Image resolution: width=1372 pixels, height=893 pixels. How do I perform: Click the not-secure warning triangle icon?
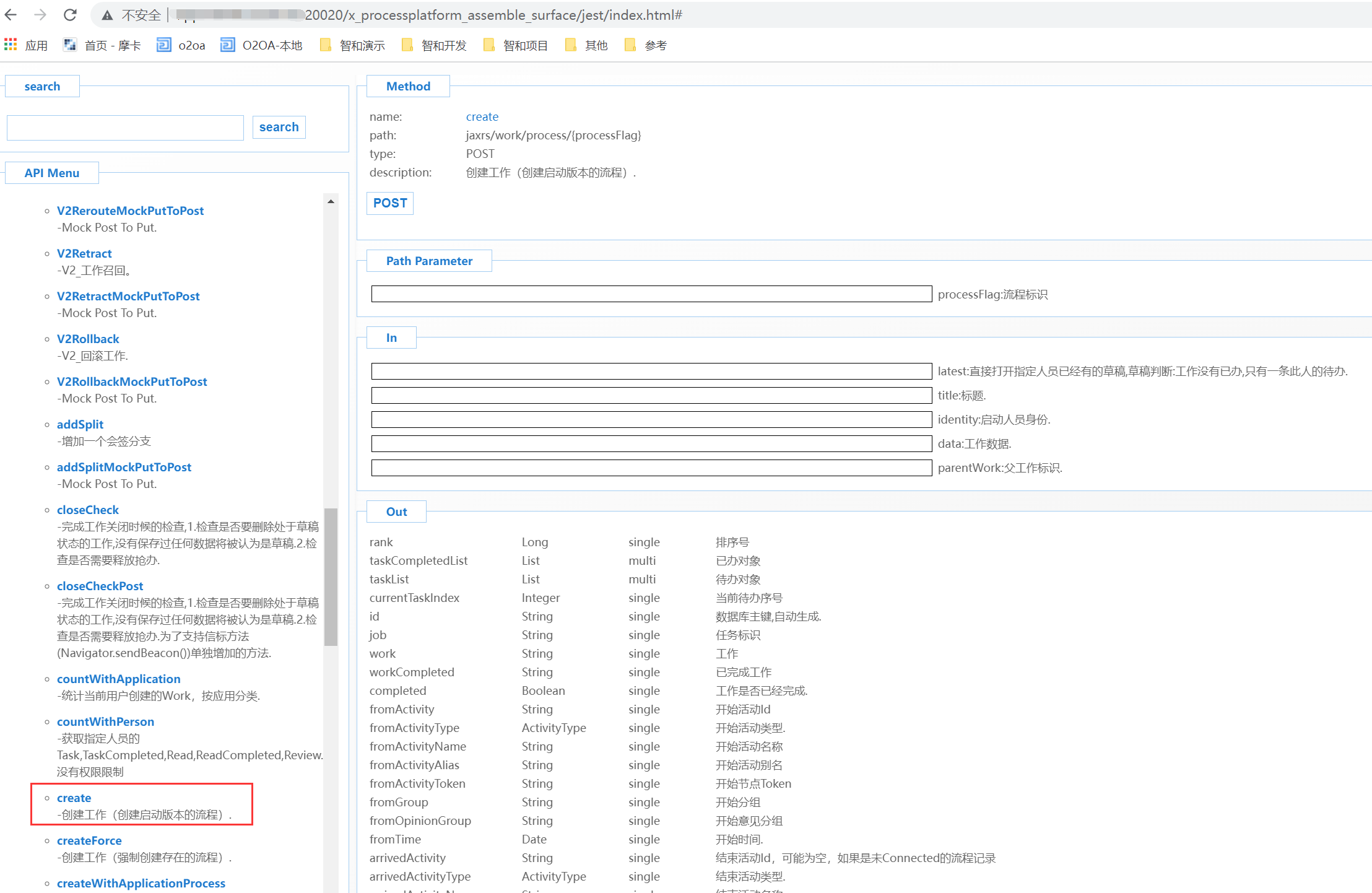point(107,15)
